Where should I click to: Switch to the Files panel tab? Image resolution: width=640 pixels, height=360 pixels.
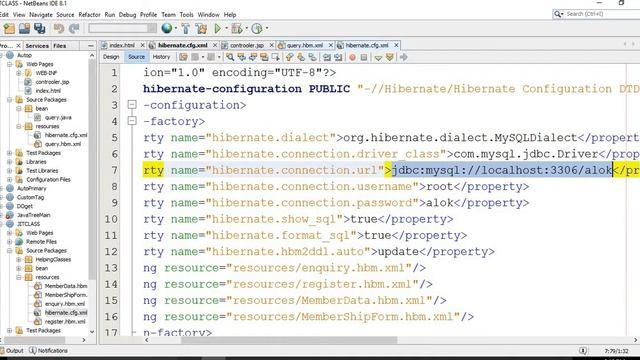click(60, 46)
